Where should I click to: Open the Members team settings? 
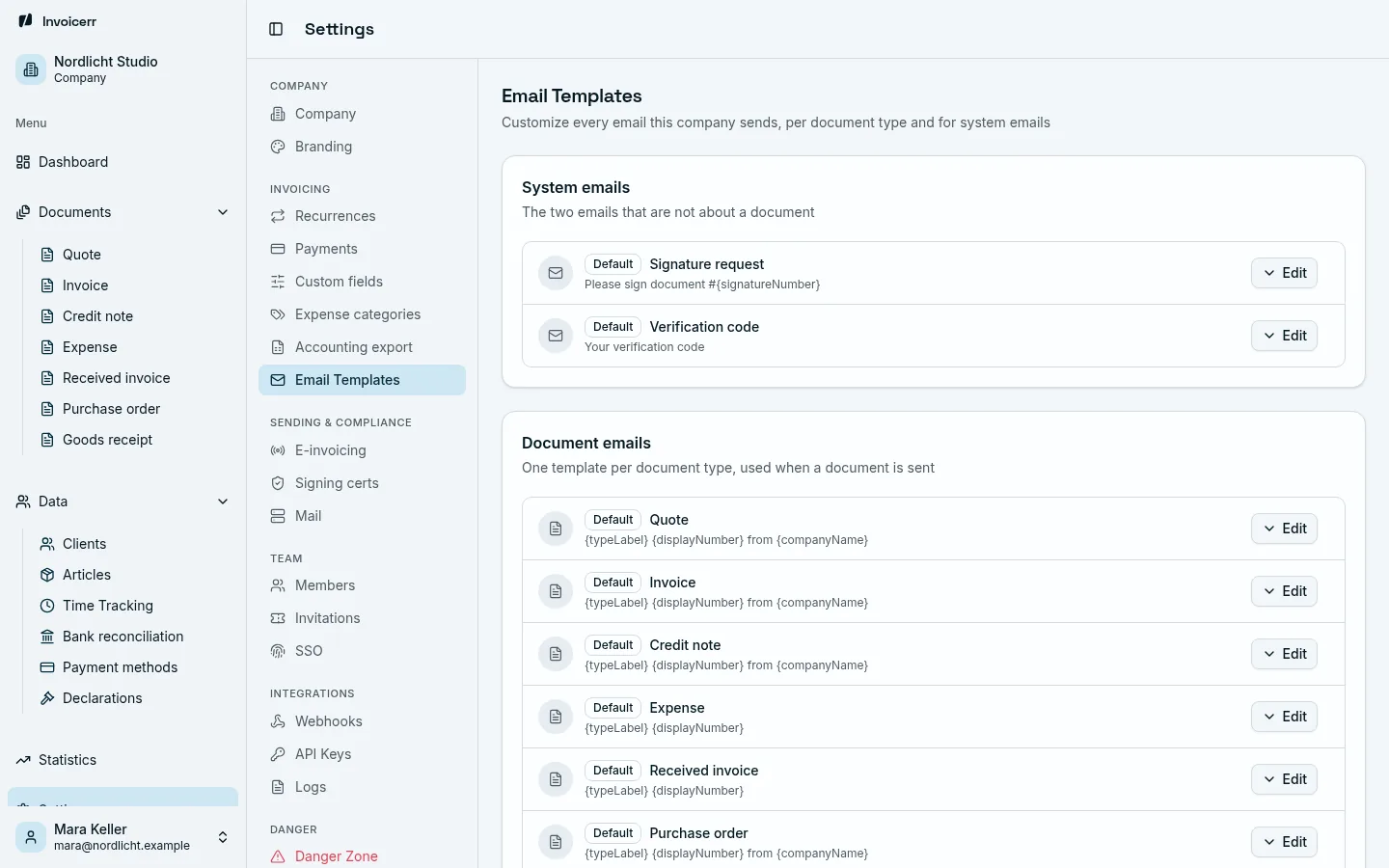click(362, 585)
